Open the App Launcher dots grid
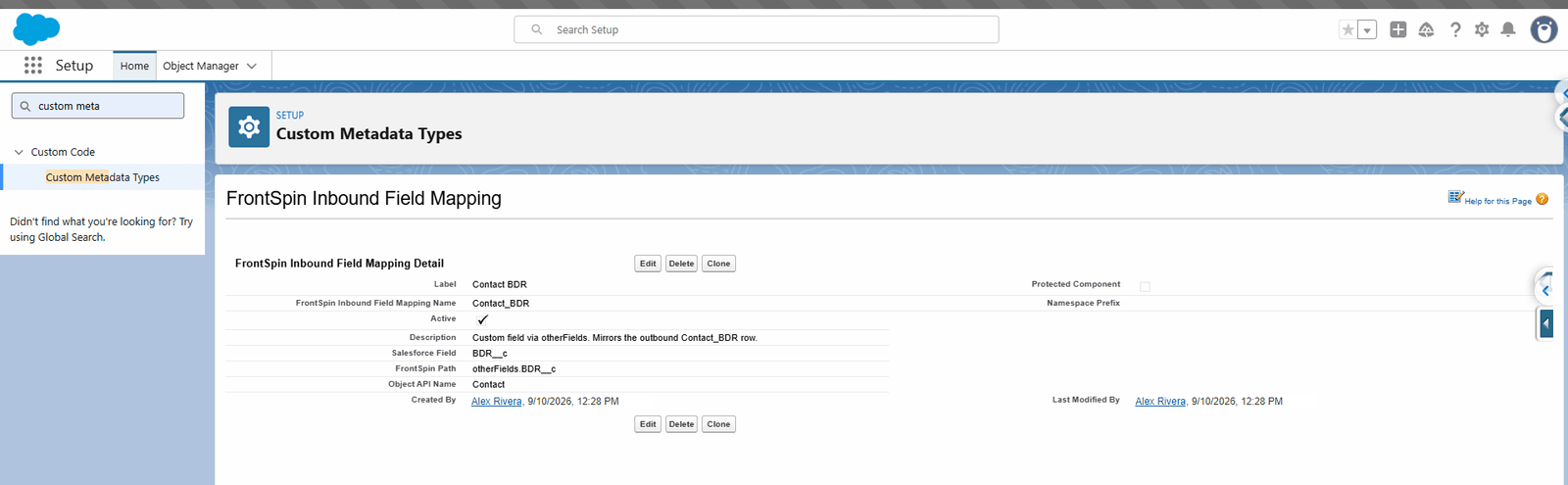The width and height of the screenshot is (1568, 485). click(33, 66)
